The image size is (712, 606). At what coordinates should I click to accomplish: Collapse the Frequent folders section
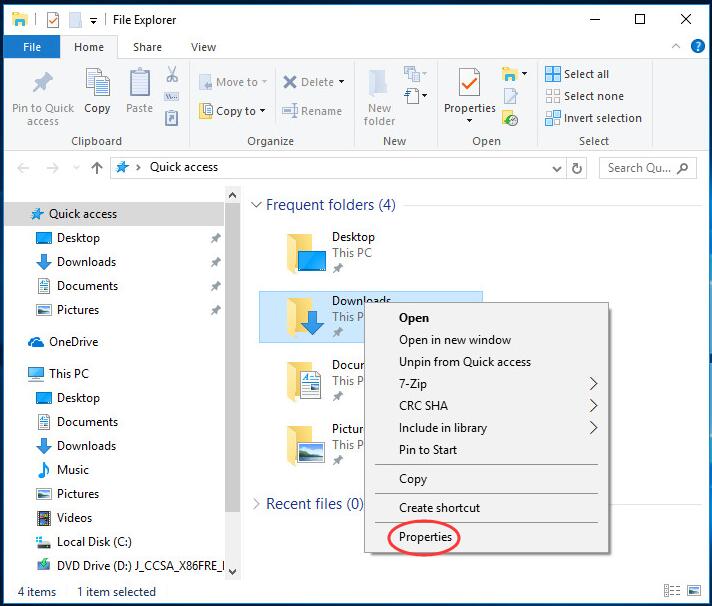(x=256, y=205)
